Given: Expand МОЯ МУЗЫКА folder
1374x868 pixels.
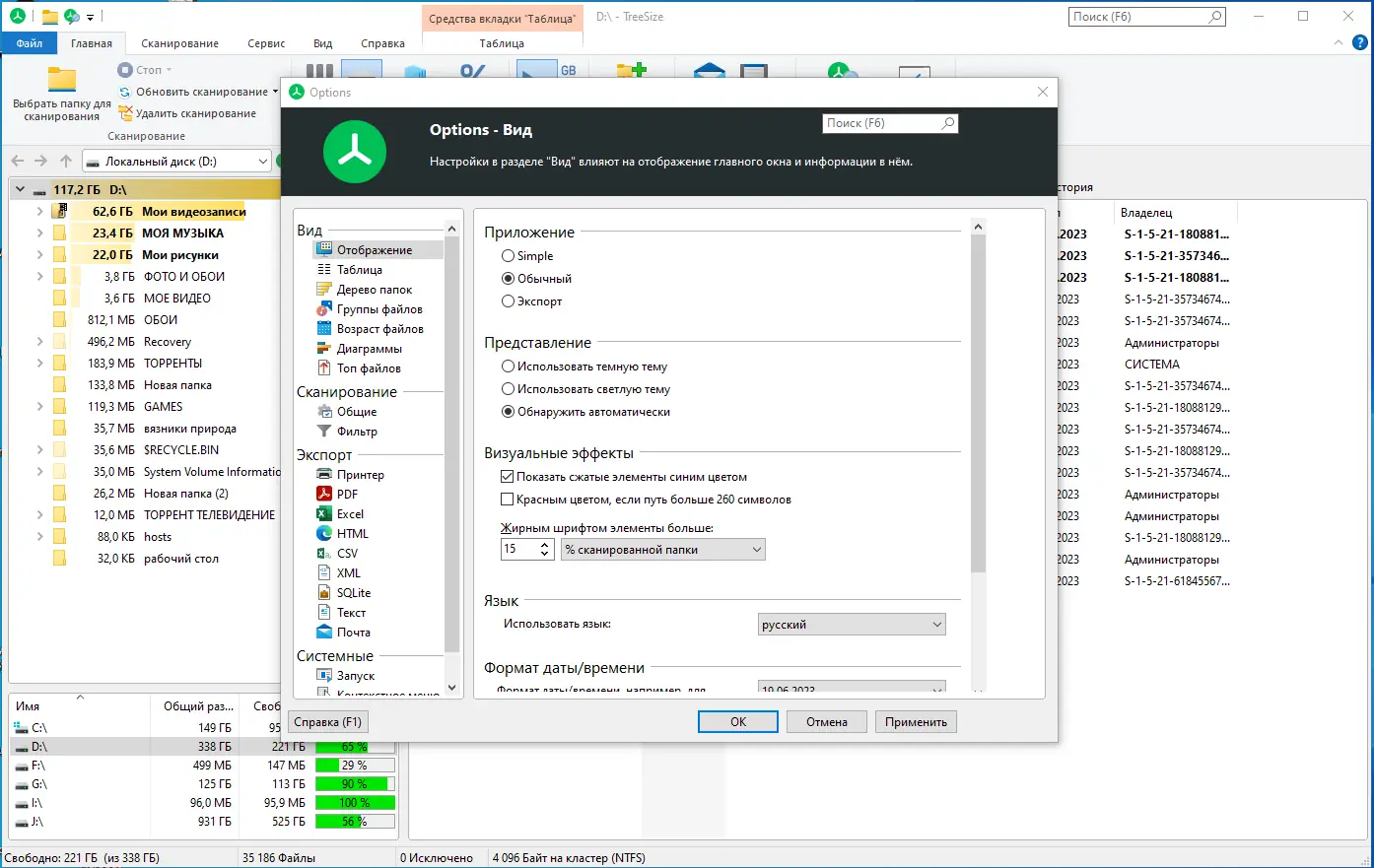Looking at the screenshot, I should (39, 234).
